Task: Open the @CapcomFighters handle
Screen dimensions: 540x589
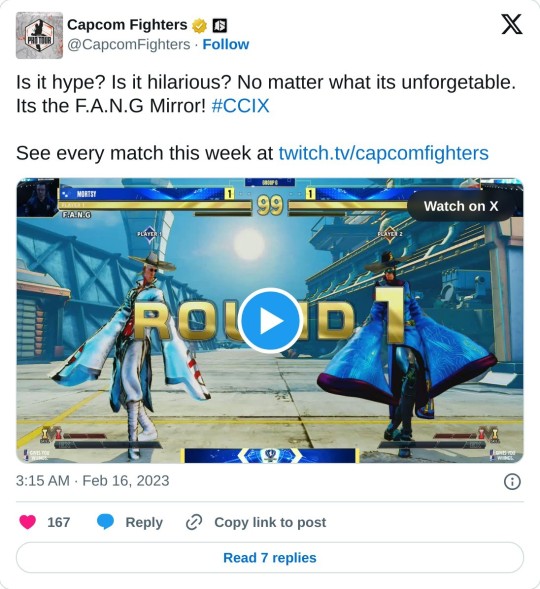Action: pos(129,44)
